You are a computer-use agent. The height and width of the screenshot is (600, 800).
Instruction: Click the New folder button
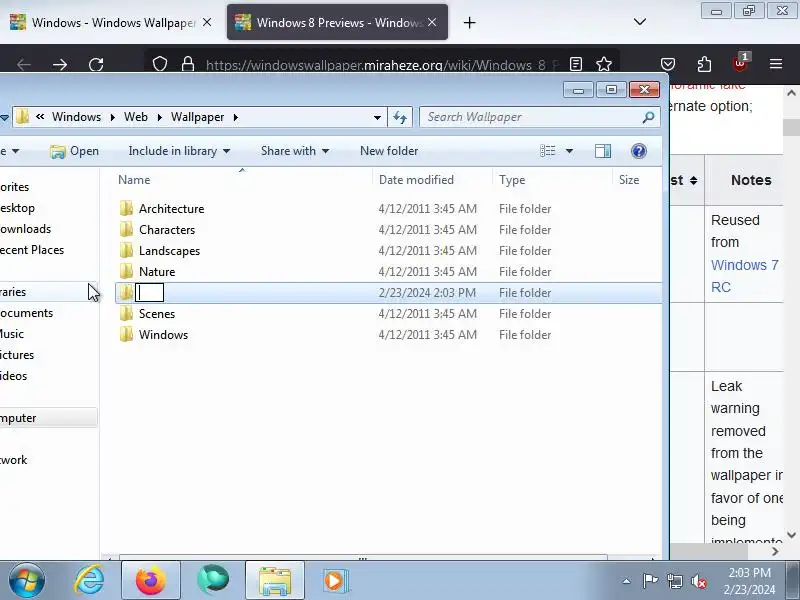[389, 151]
